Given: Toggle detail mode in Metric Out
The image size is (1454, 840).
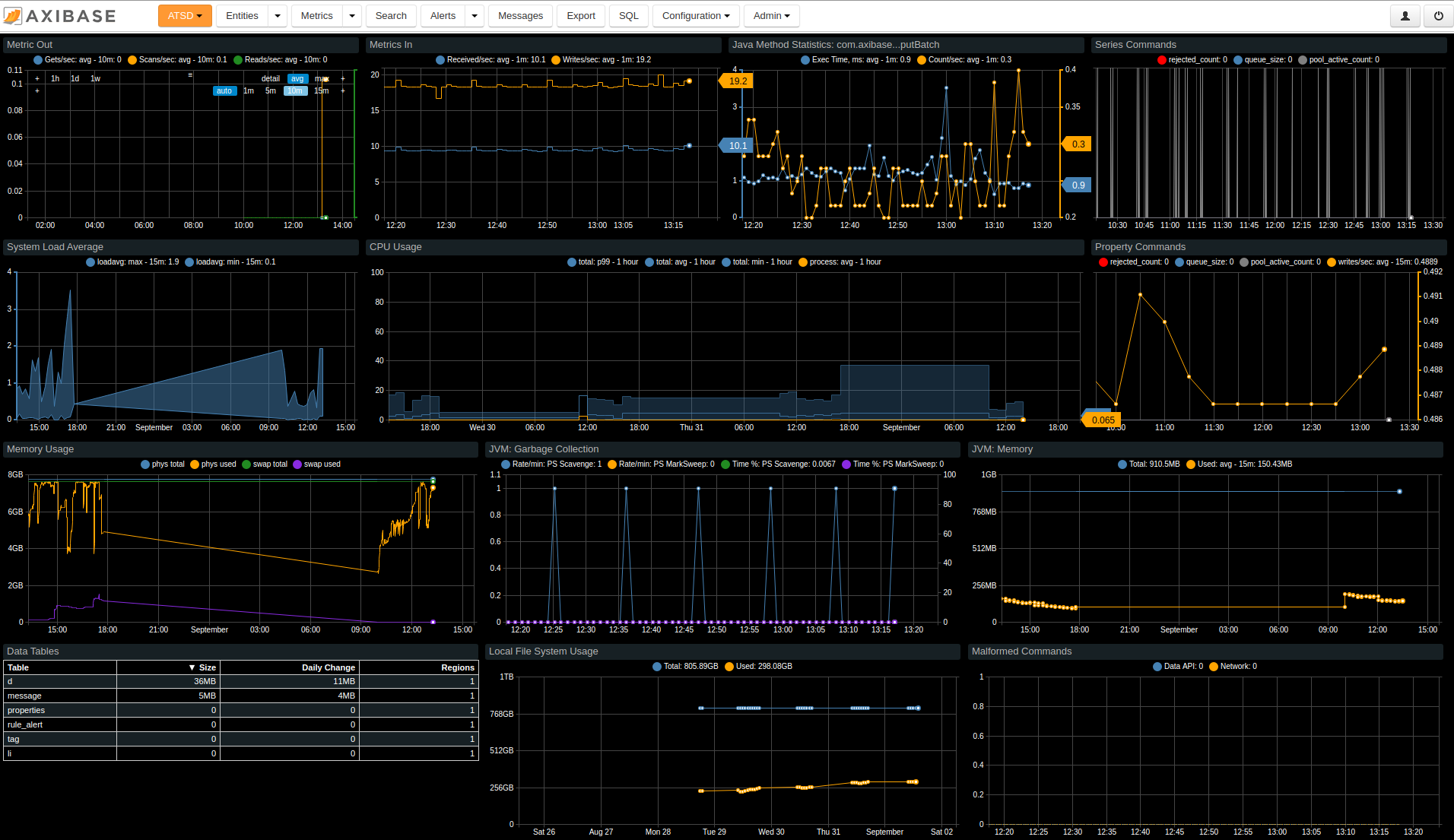Looking at the screenshot, I should tap(271, 78).
